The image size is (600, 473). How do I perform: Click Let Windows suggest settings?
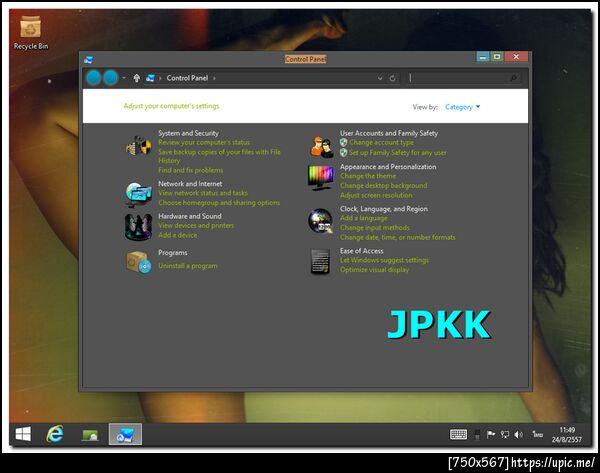tap(384, 260)
